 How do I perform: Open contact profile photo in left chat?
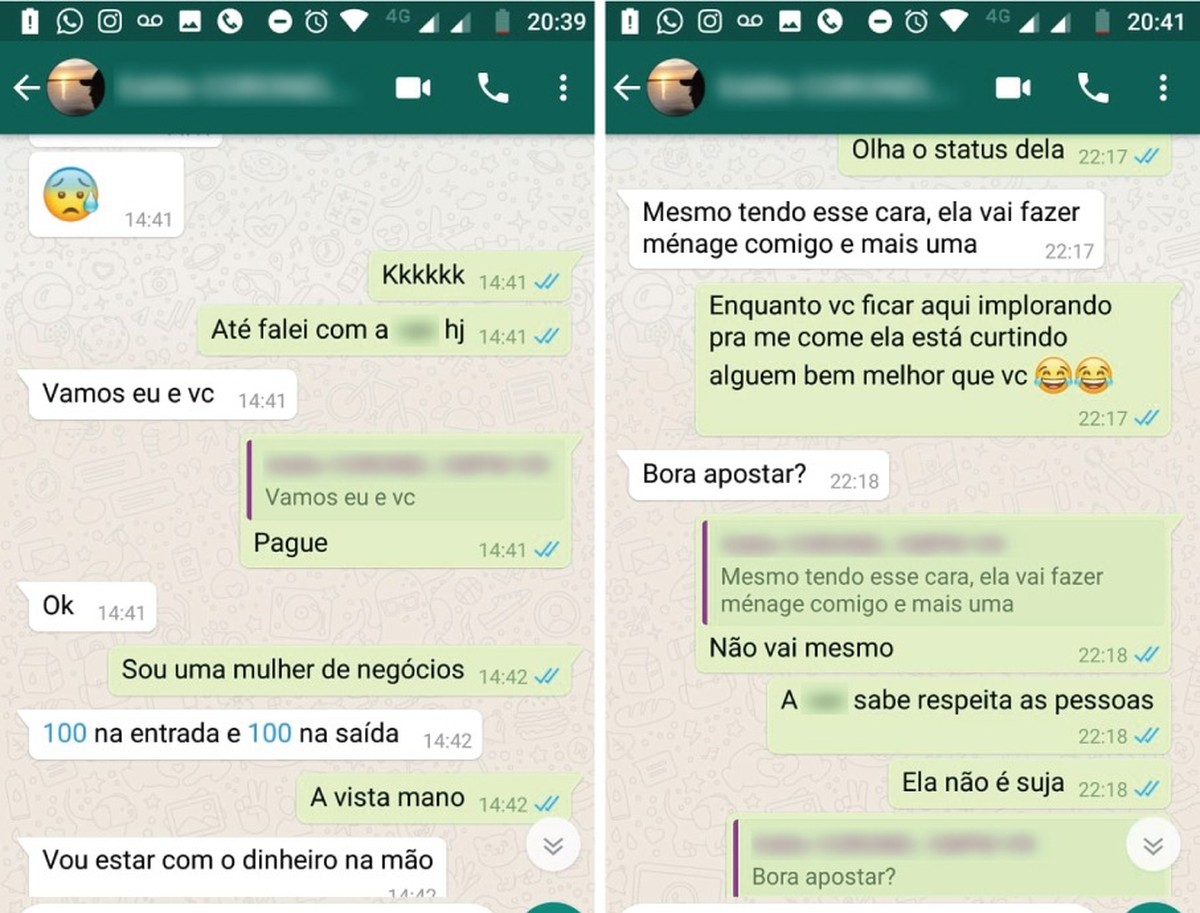tap(75, 88)
